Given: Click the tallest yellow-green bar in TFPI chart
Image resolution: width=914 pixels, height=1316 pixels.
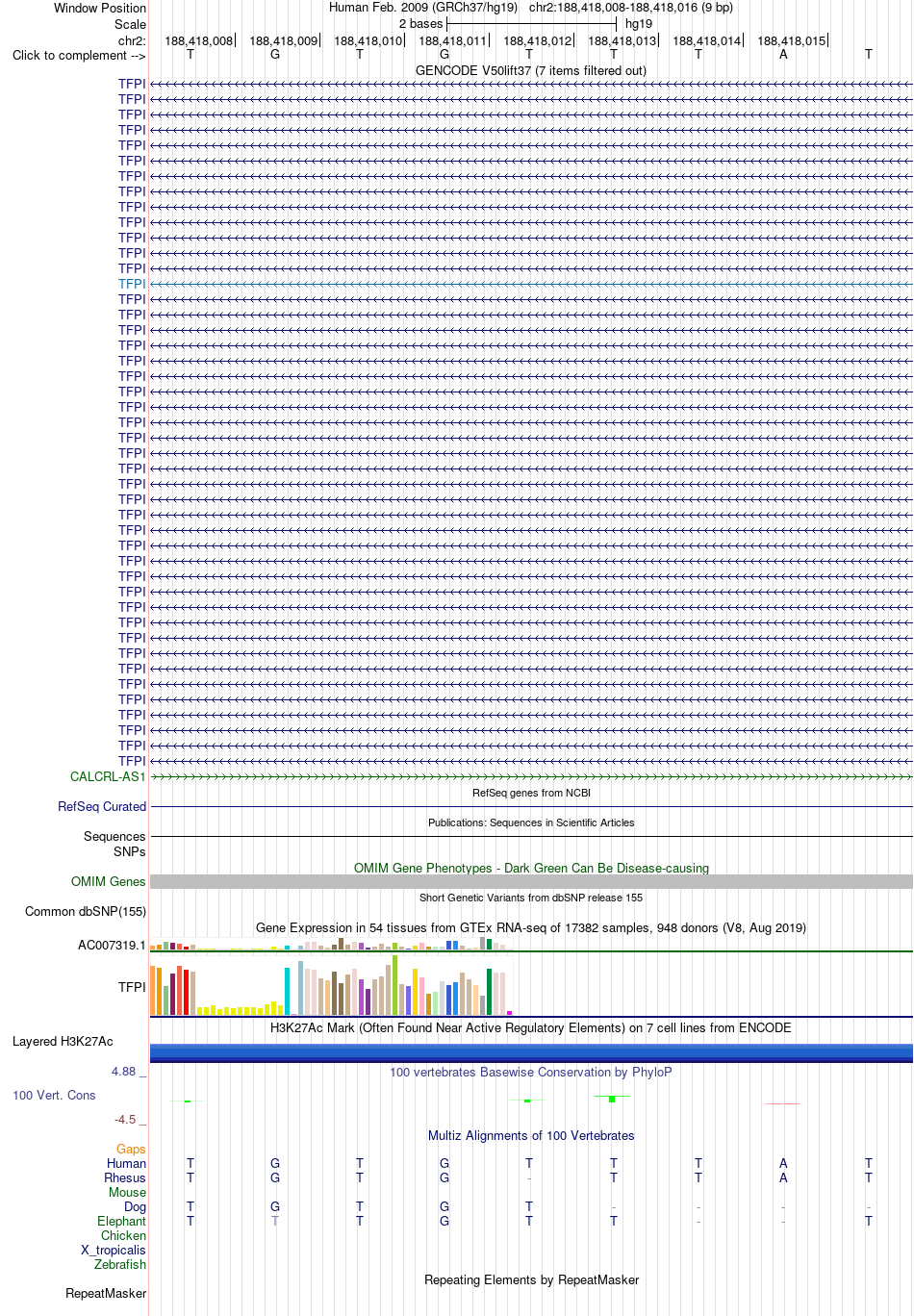Looking at the screenshot, I should (395, 985).
